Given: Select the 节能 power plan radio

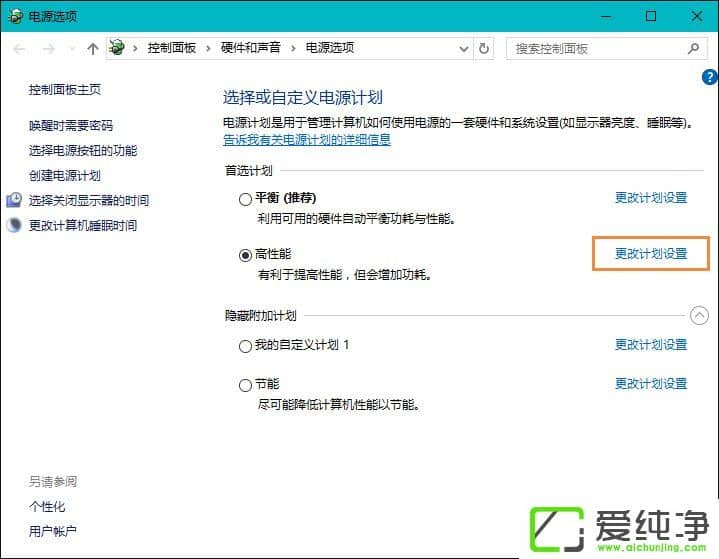Looking at the screenshot, I should (245, 385).
